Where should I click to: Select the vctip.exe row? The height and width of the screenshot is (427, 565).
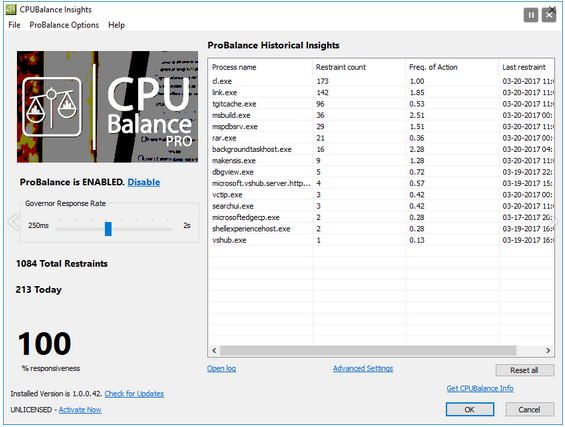pos(381,195)
